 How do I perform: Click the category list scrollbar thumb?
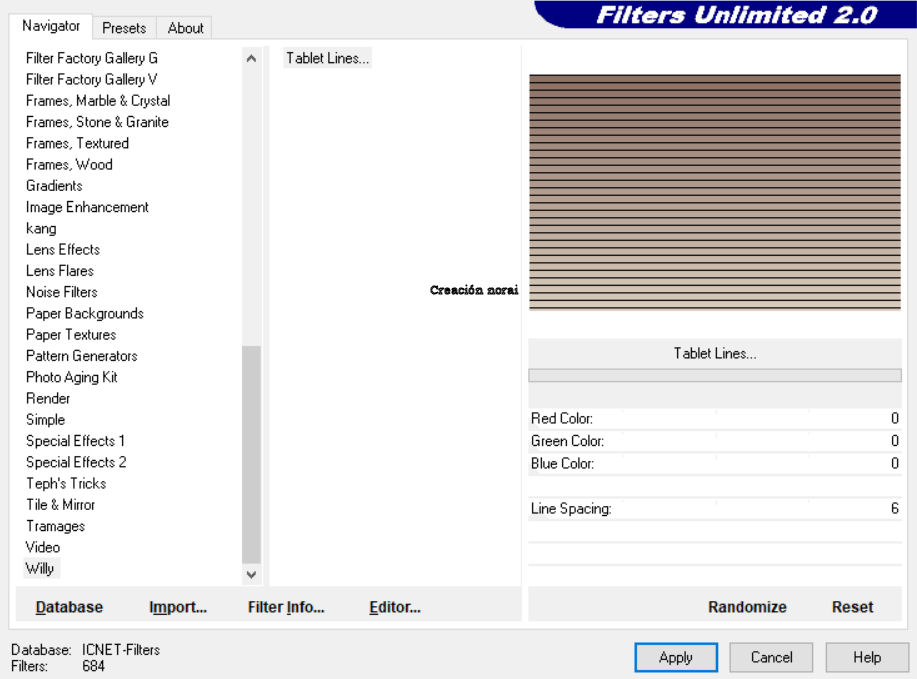pyautogui.click(x=251, y=455)
